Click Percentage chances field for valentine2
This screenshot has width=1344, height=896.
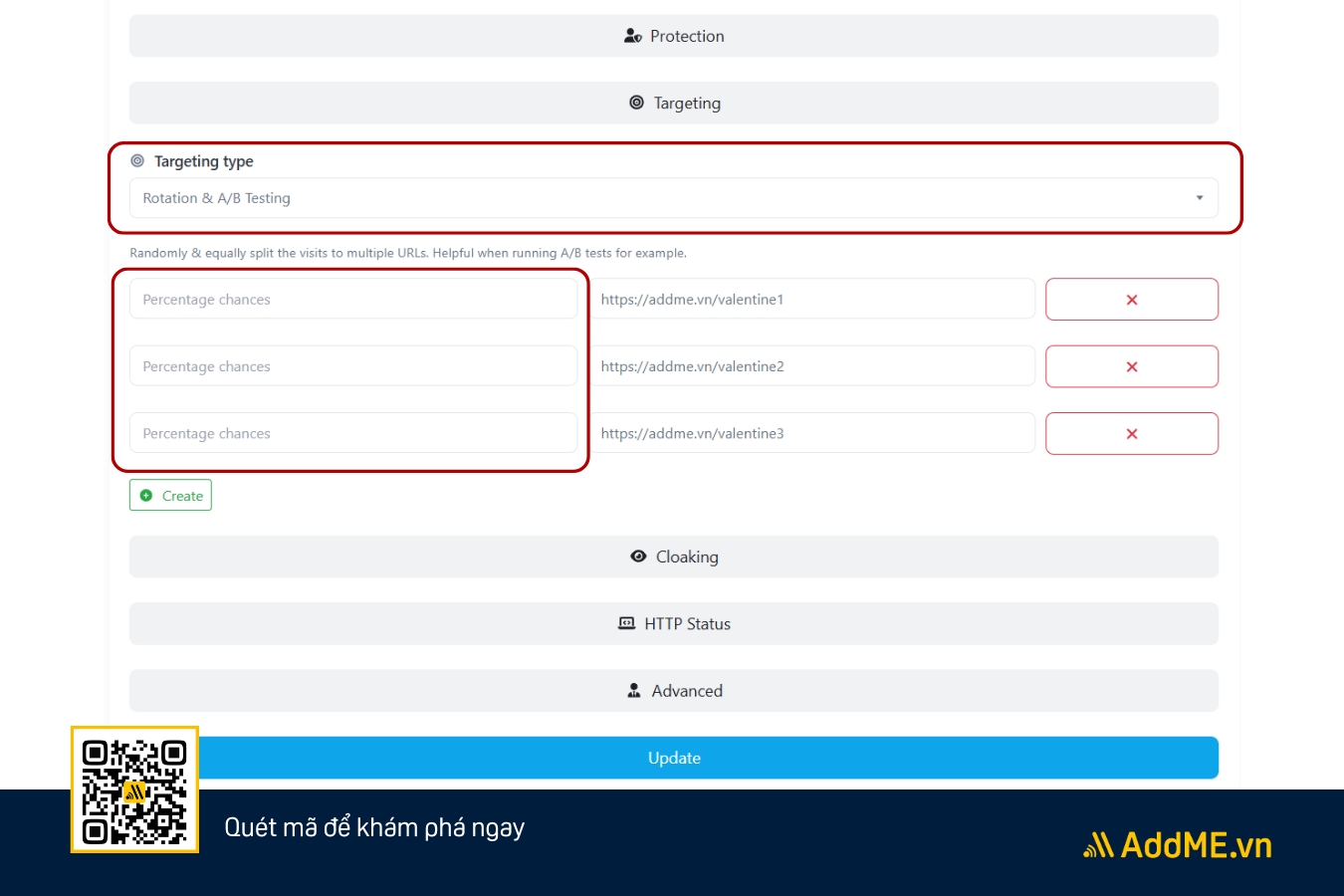coord(353,366)
